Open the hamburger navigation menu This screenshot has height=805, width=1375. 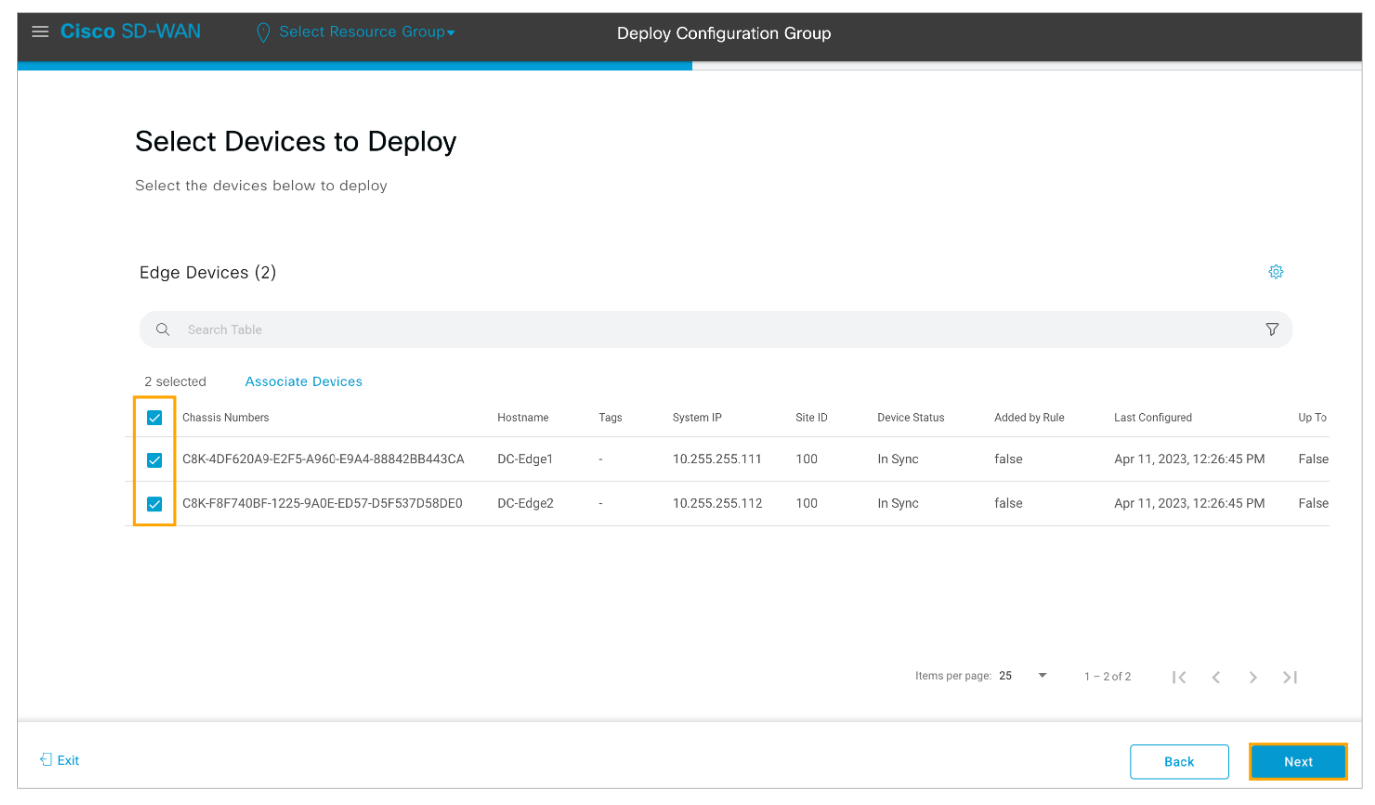click(x=40, y=32)
